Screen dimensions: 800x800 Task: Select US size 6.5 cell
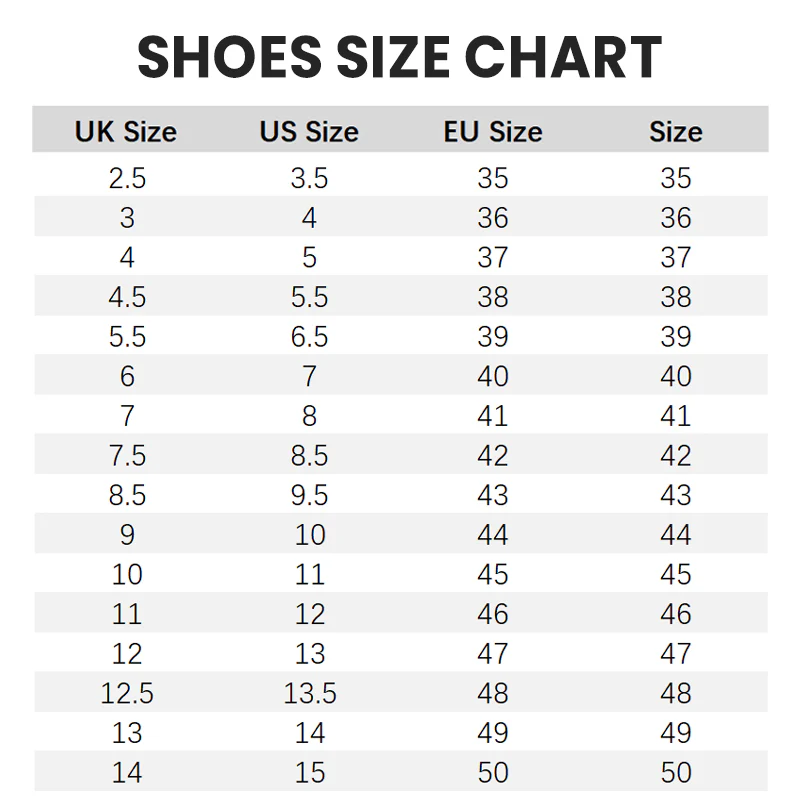(x=309, y=337)
